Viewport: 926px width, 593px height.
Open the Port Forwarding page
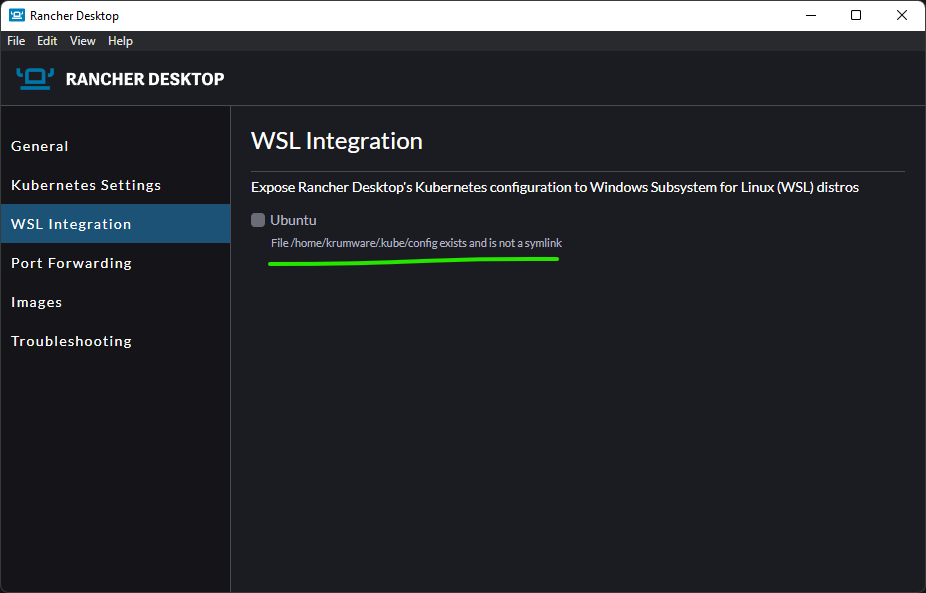(x=71, y=263)
